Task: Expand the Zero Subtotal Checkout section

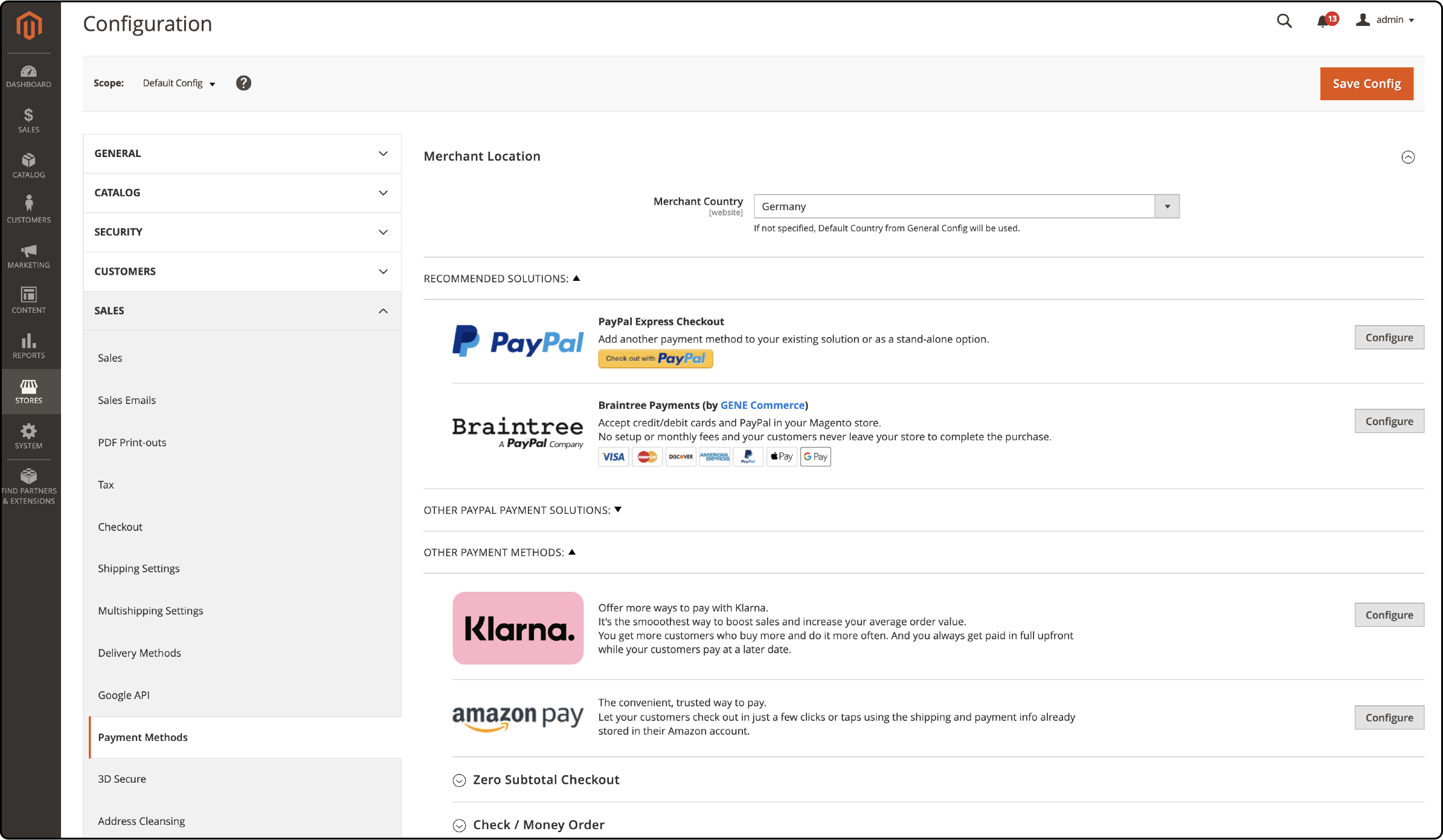Action: click(536, 780)
